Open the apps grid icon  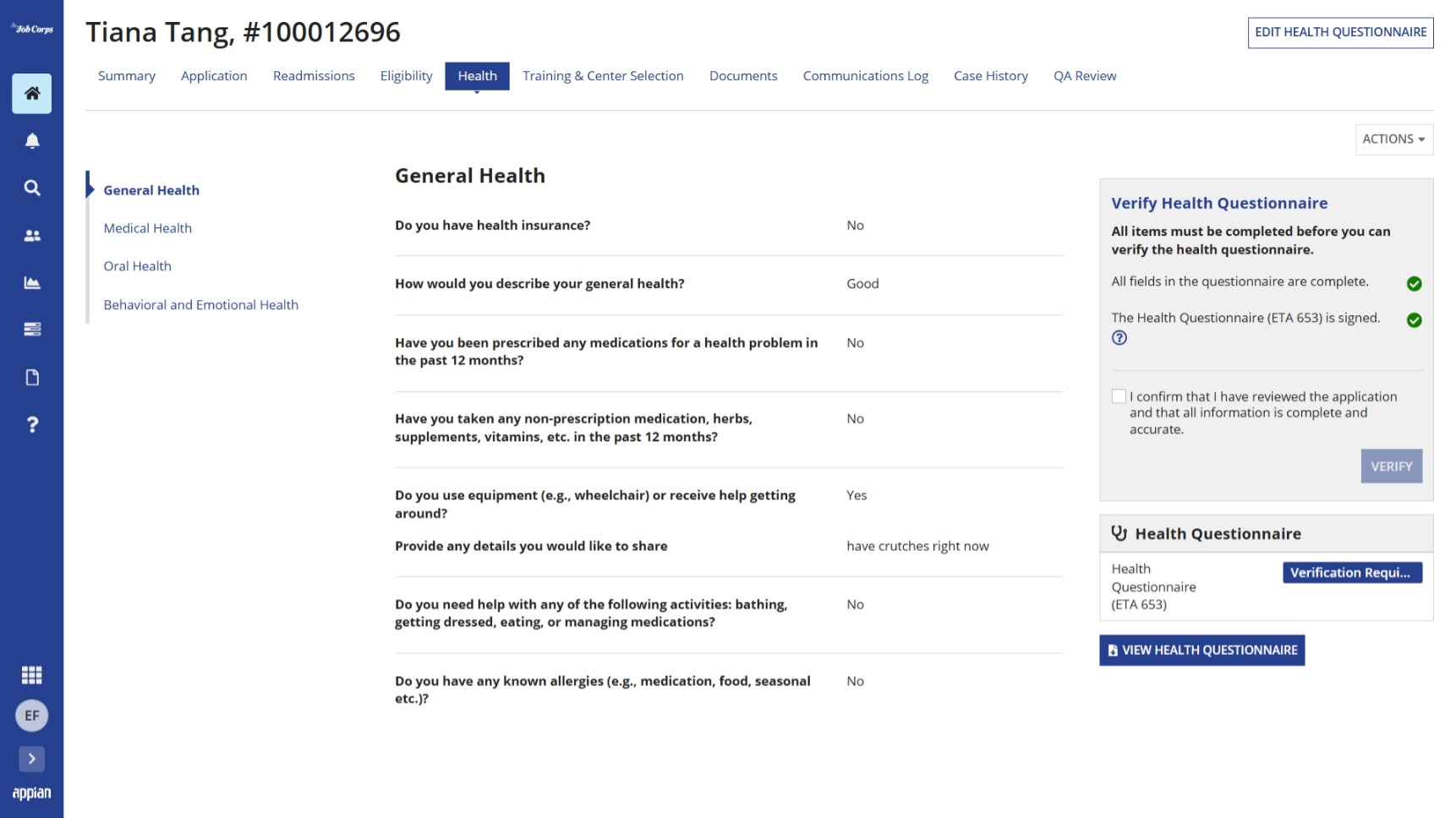pyautogui.click(x=31, y=674)
